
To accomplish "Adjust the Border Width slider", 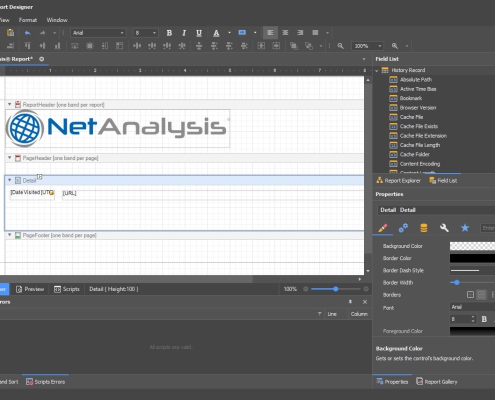I will pos(457,282).
